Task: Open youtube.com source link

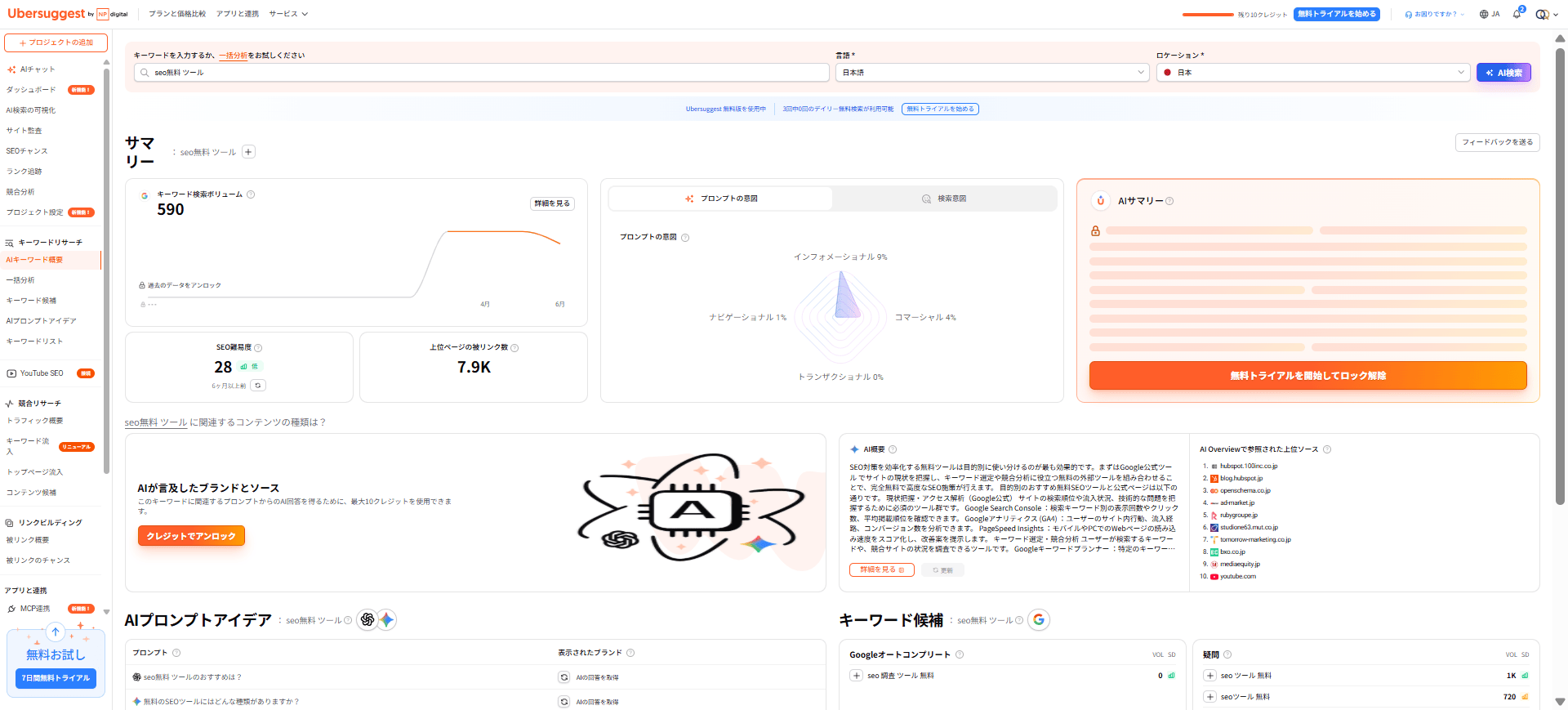Action: [1238, 577]
